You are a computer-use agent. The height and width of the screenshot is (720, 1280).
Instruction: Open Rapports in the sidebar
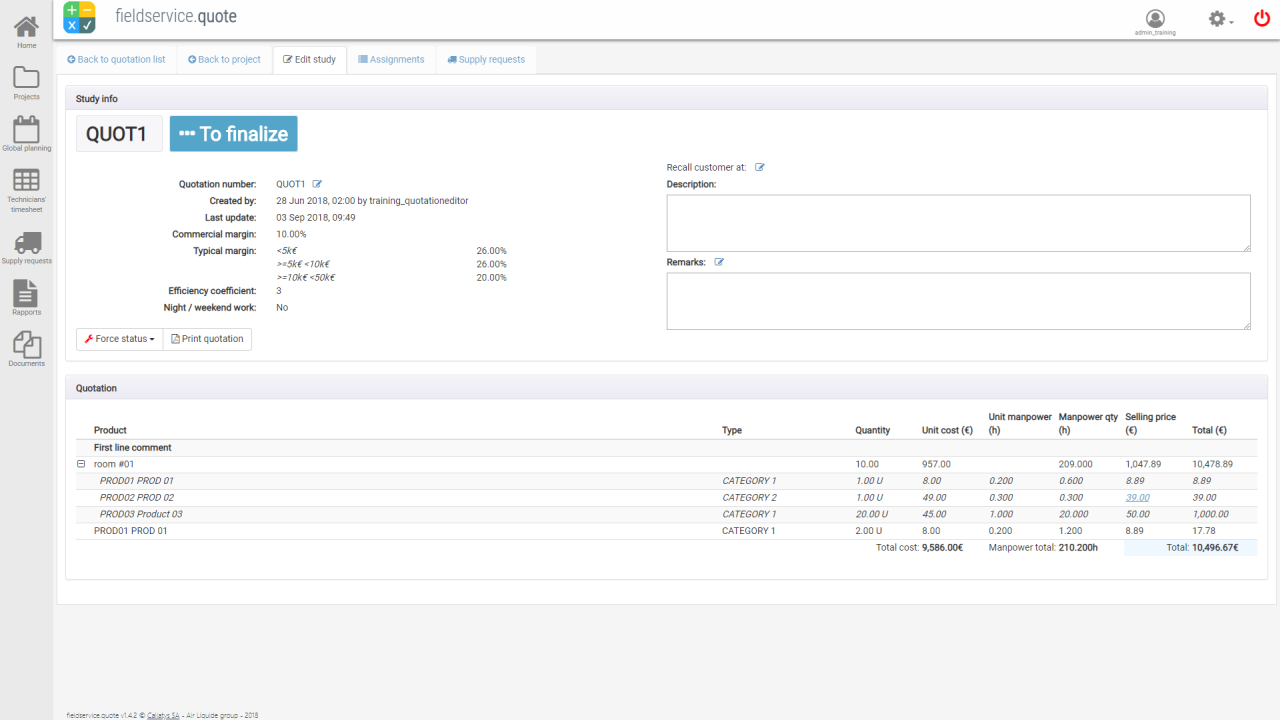coord(26,295)
